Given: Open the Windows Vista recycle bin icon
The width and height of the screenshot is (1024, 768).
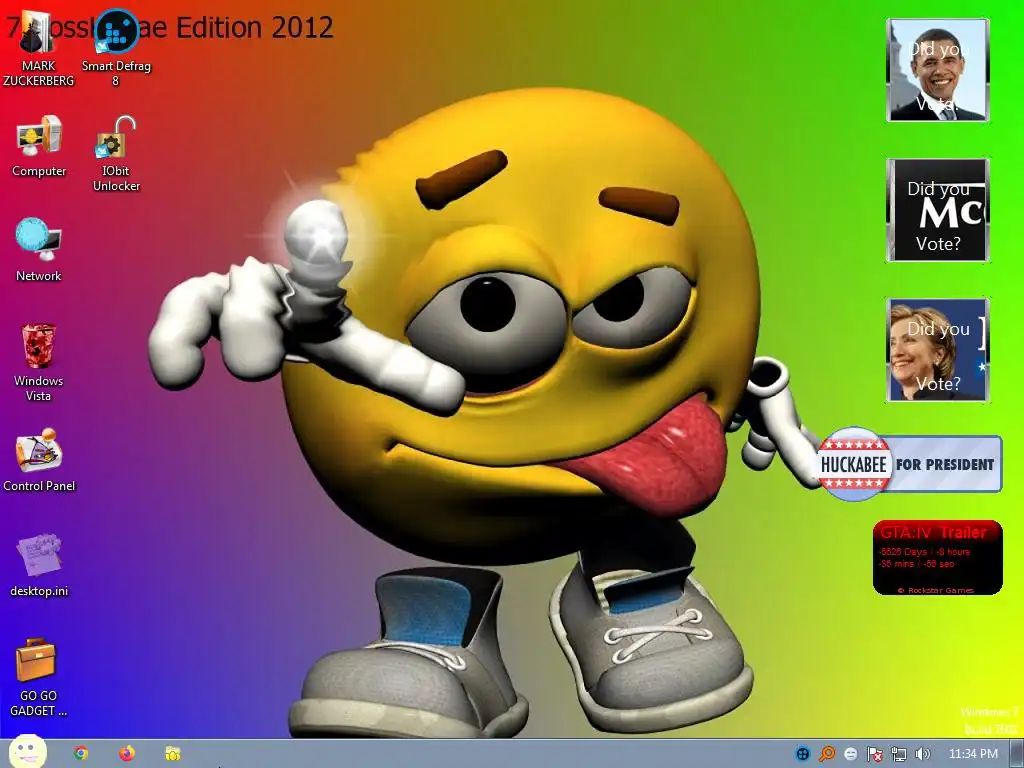Looking at the screenshot, I should click(x=39, y=362).
